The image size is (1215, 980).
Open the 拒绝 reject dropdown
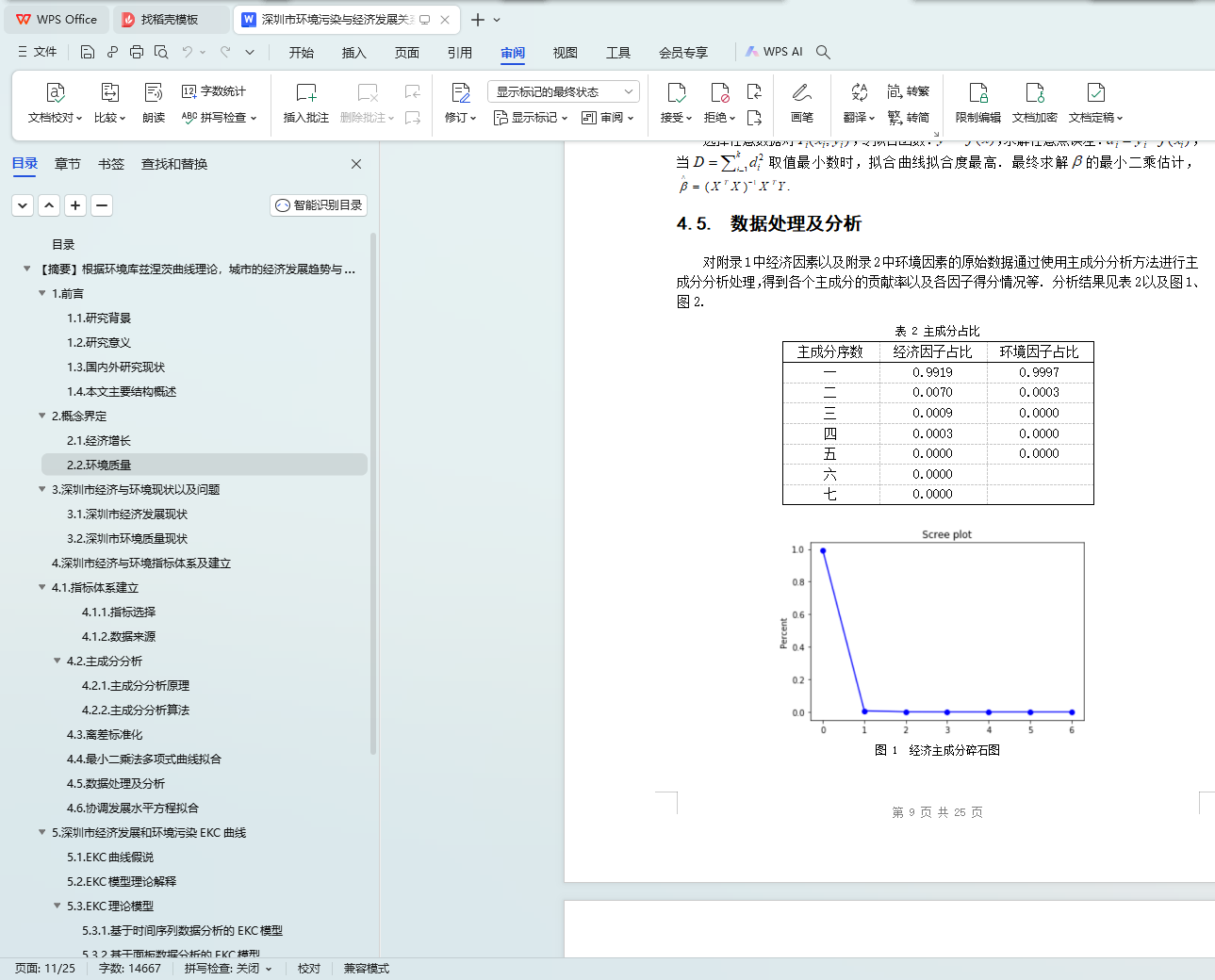[x=720, y=118]
